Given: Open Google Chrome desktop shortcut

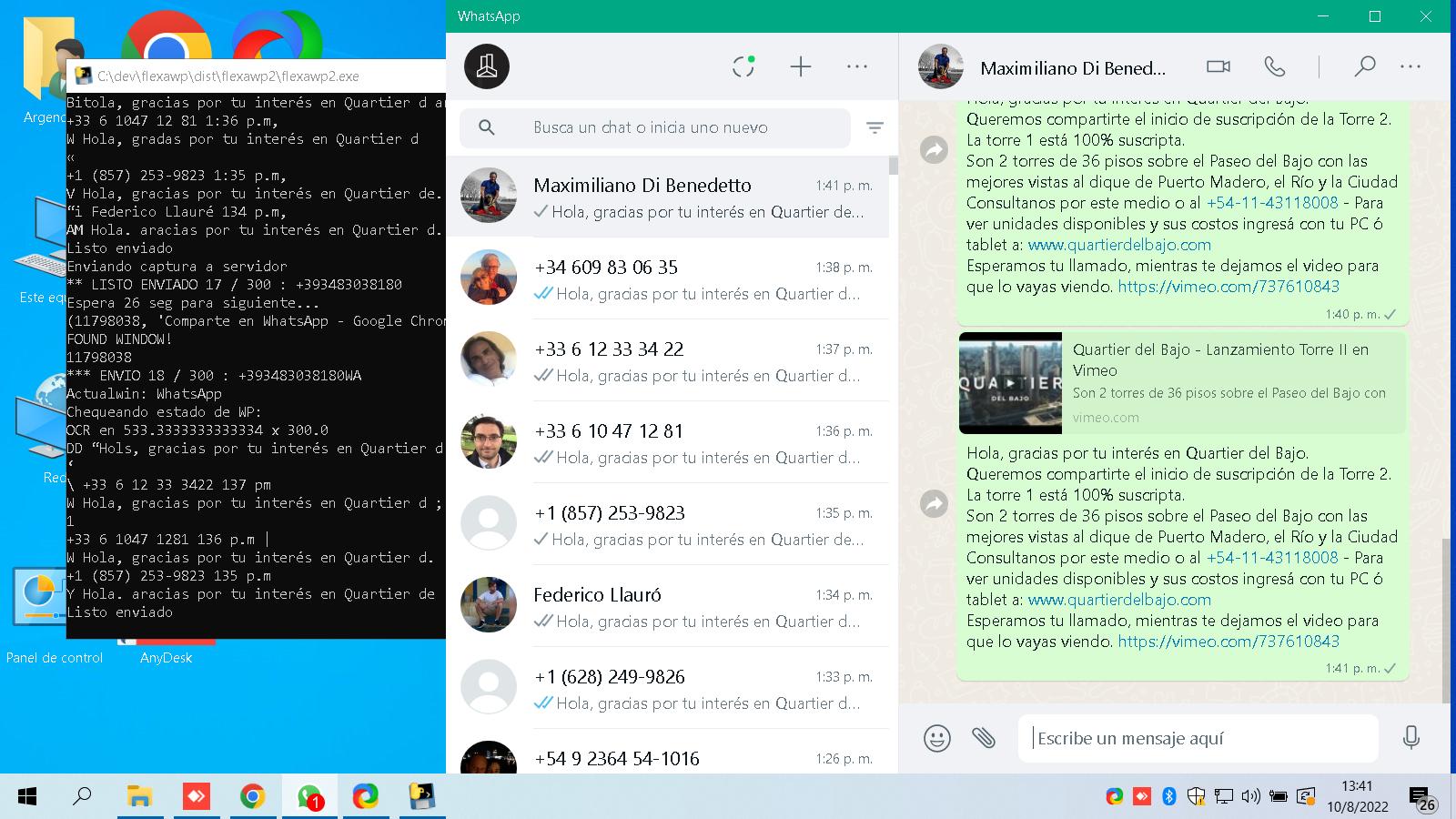Looking at the screenshot, I should click(166, 36).
